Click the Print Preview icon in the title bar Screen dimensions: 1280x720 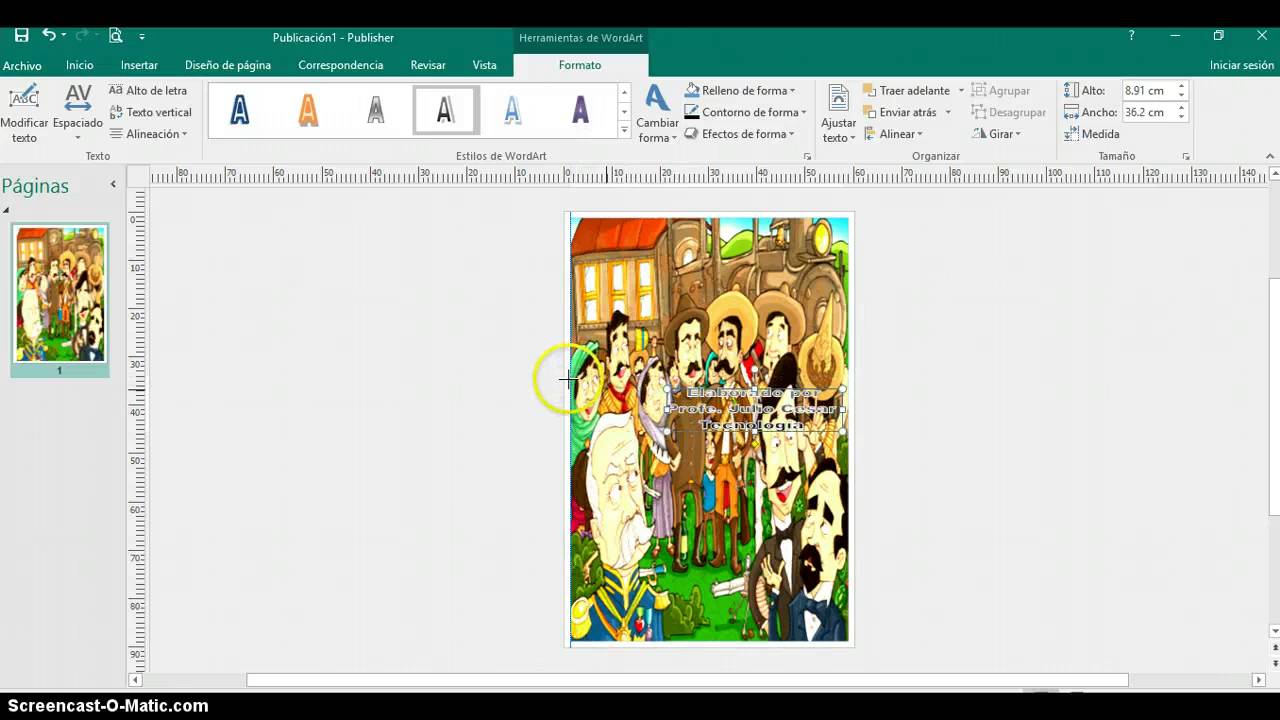[115, 35]
